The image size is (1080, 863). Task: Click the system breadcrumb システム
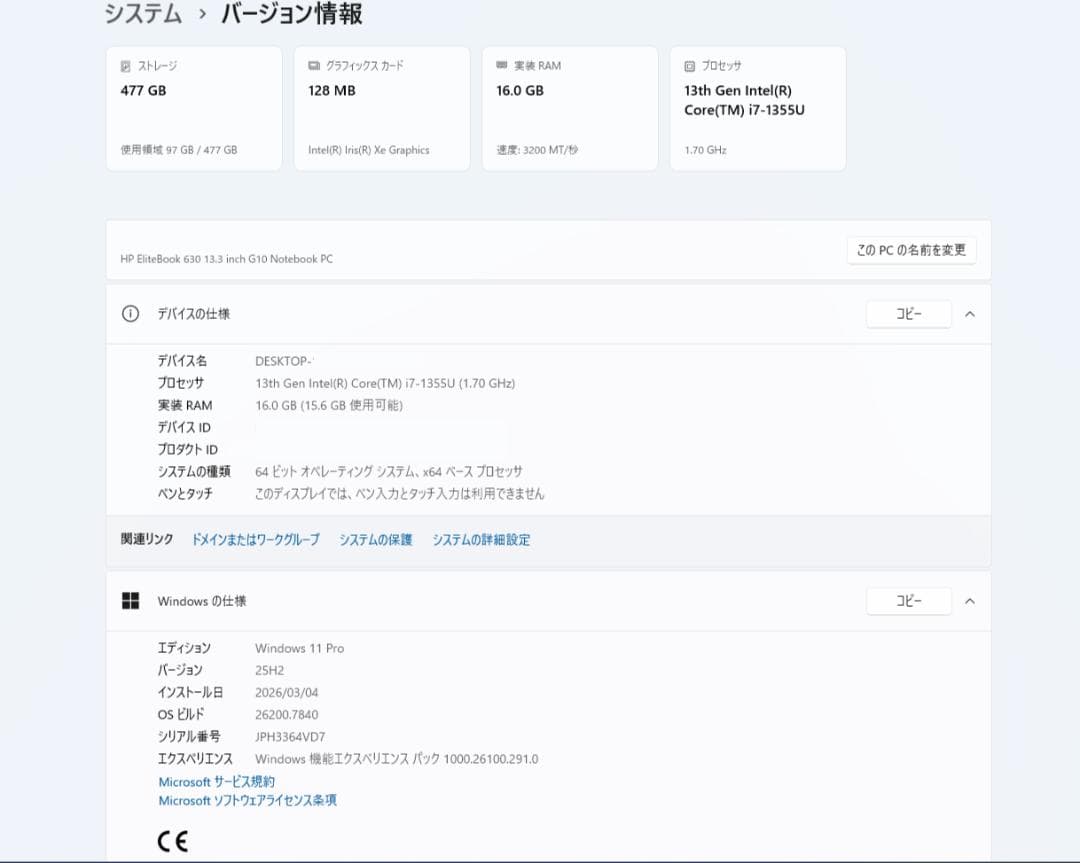[x=143, y=13]
